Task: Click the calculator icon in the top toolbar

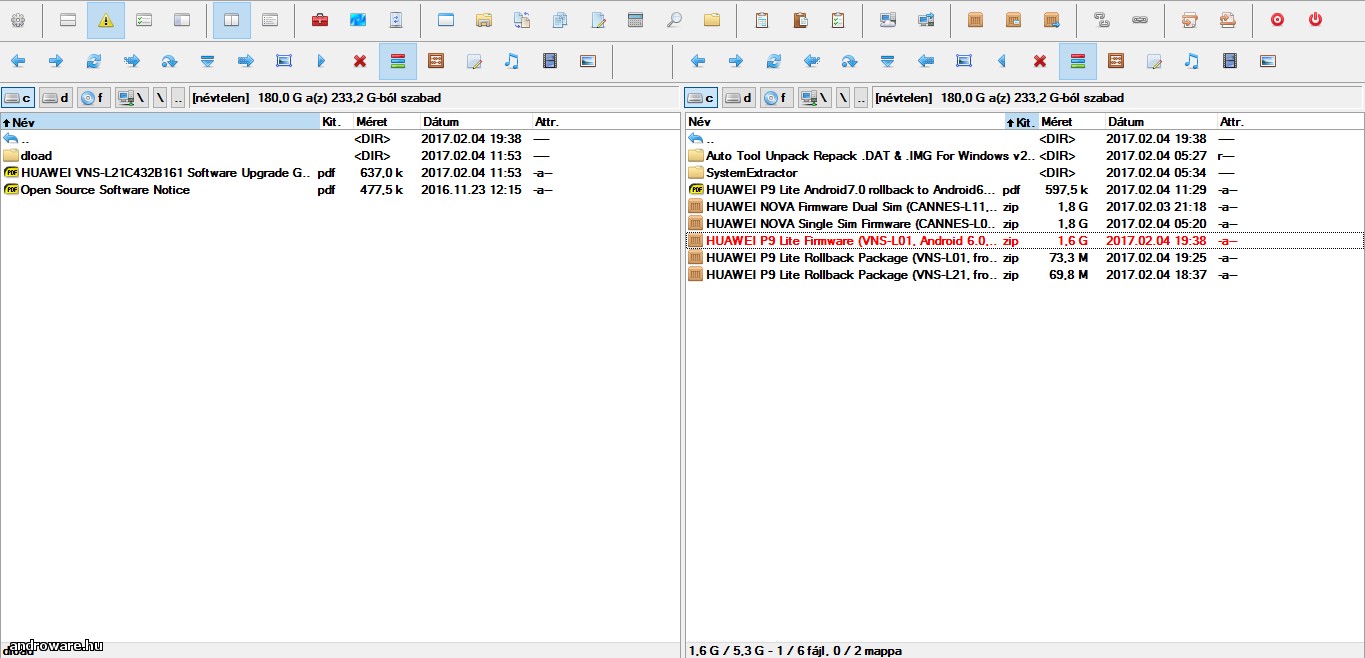Action: pos(635,20)
